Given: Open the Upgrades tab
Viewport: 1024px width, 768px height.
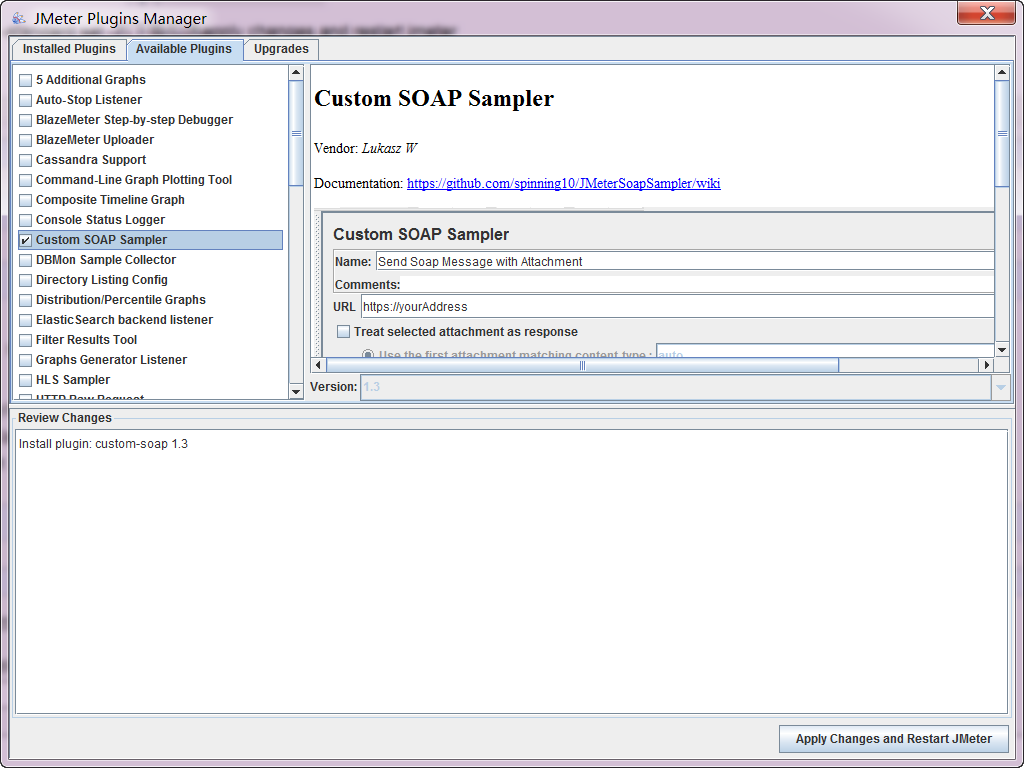Looking at the screenshot, I should (281, 49).
